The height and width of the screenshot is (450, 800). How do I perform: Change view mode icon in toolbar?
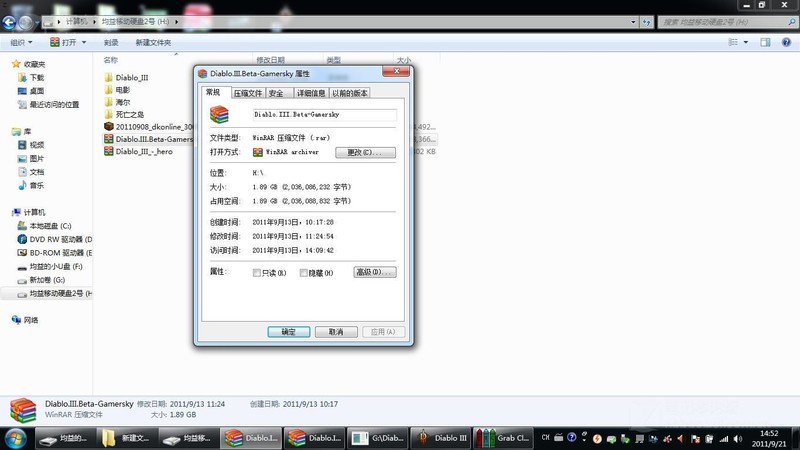tap(733, 42)
